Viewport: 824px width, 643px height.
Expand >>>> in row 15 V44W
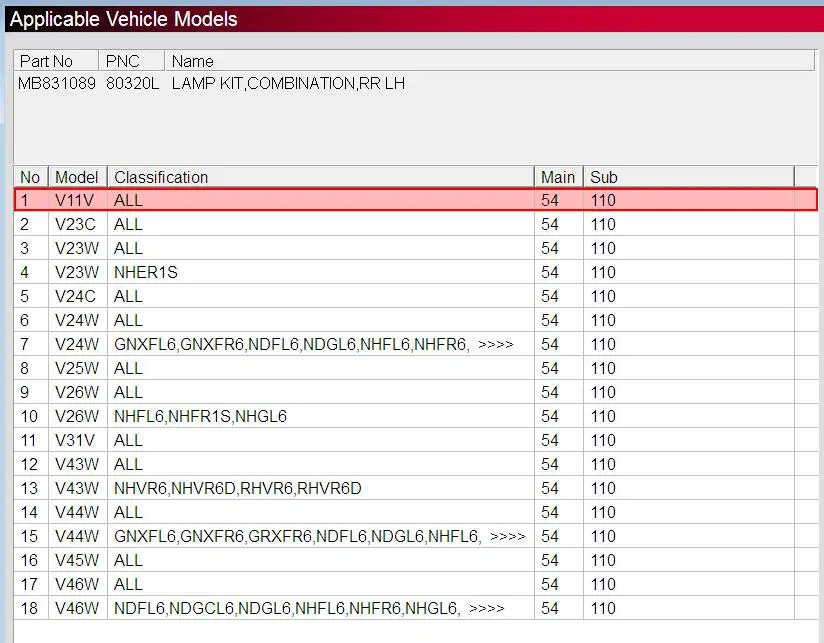[508, 536]
